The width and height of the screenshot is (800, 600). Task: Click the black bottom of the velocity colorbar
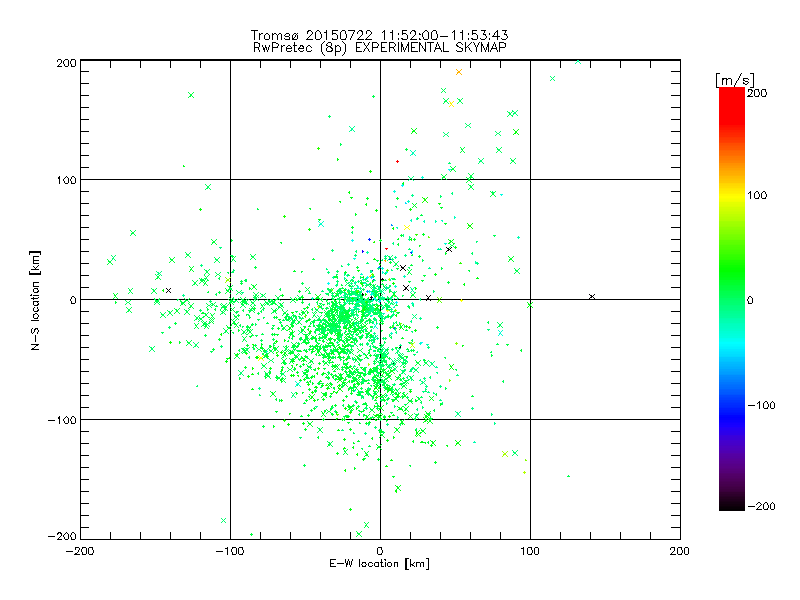pos(732,504)
